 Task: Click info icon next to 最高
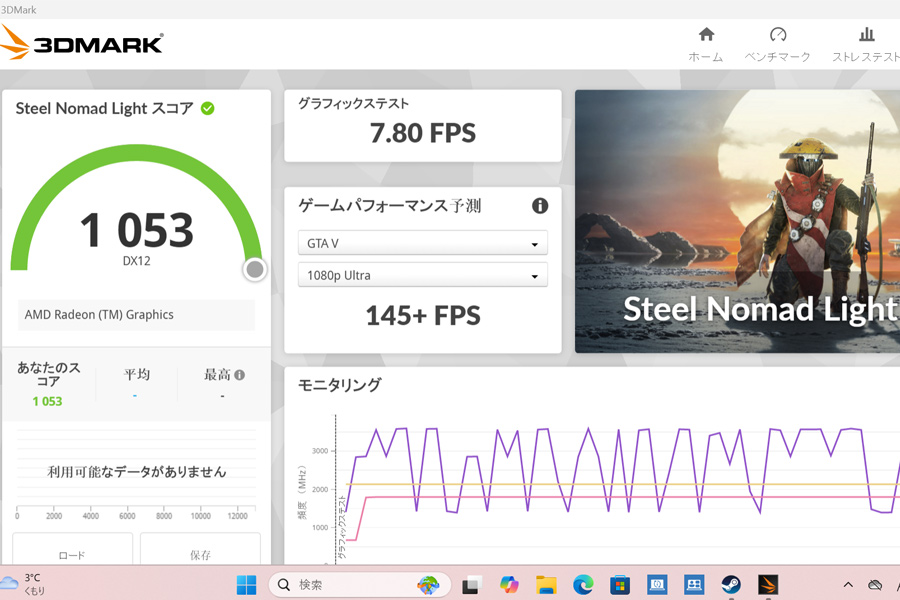point(240,375)
